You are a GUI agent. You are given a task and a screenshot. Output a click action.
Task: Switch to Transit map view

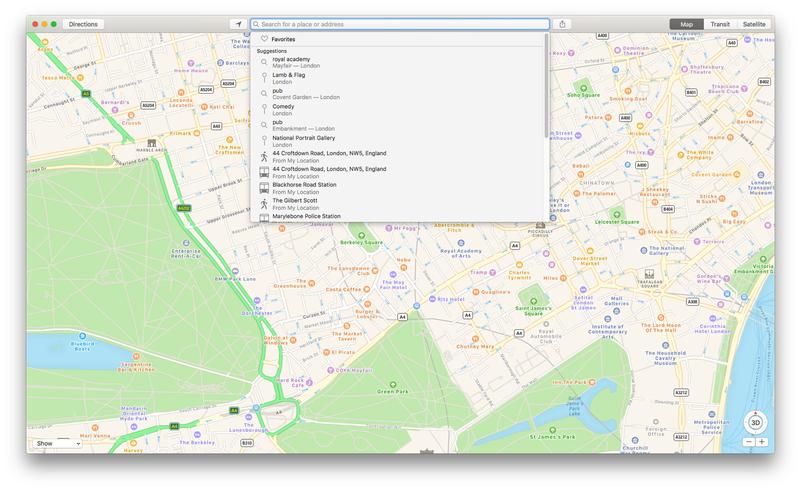click(x=719, y=24)
